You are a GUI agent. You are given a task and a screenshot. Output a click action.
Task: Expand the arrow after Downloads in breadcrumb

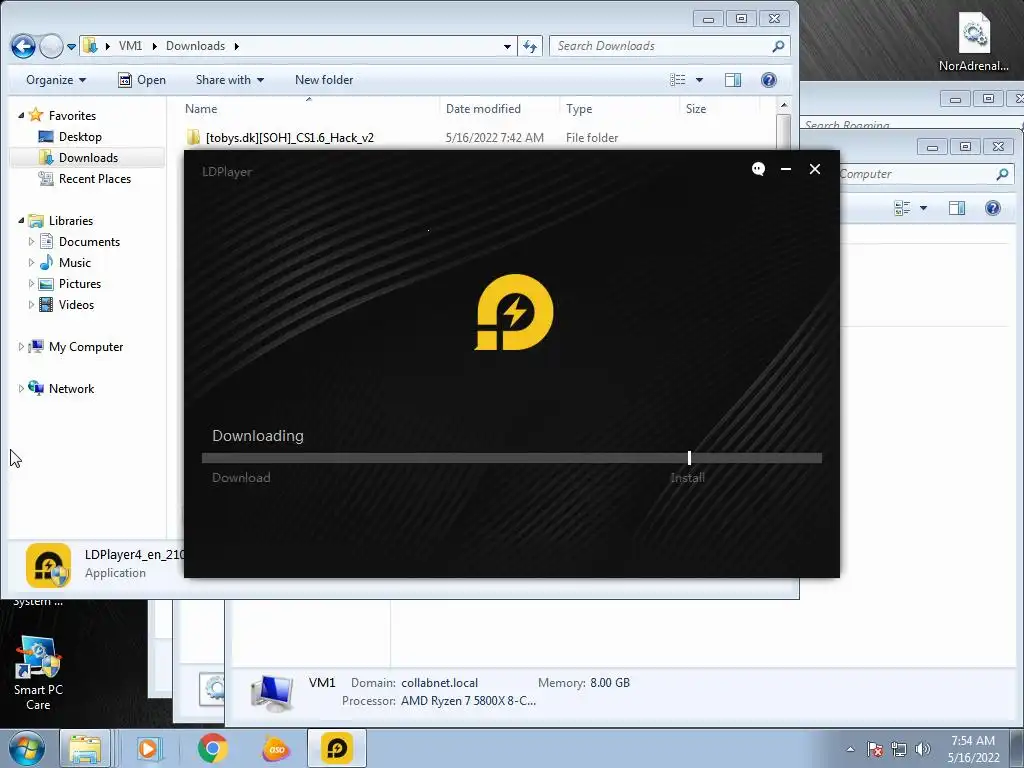pyautogui.click(x=236, y=46)
